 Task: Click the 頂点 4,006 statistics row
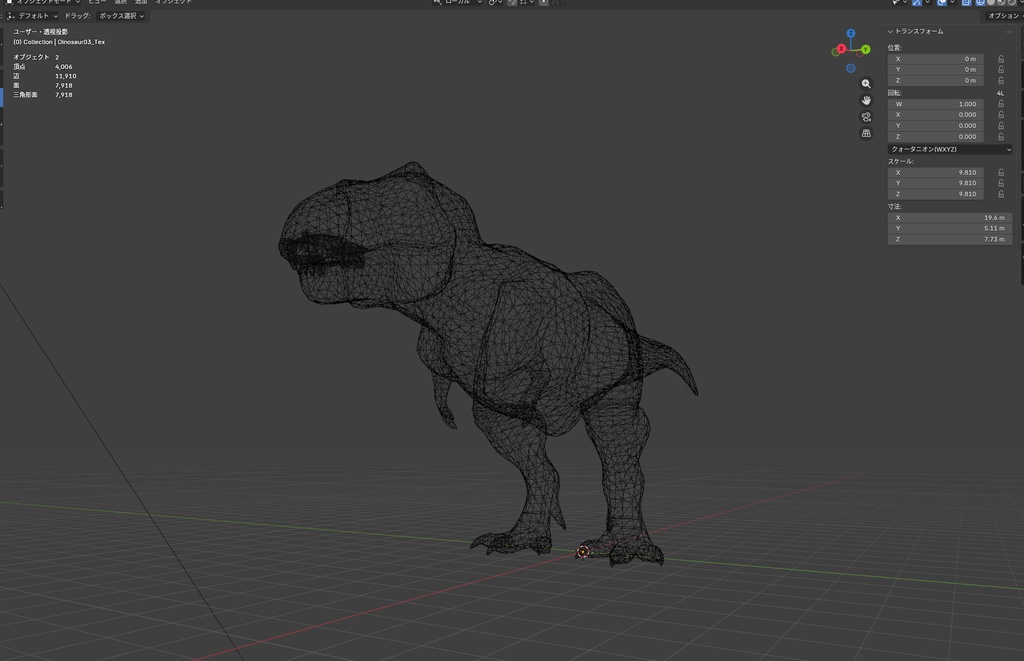click(x=43, y=67)
